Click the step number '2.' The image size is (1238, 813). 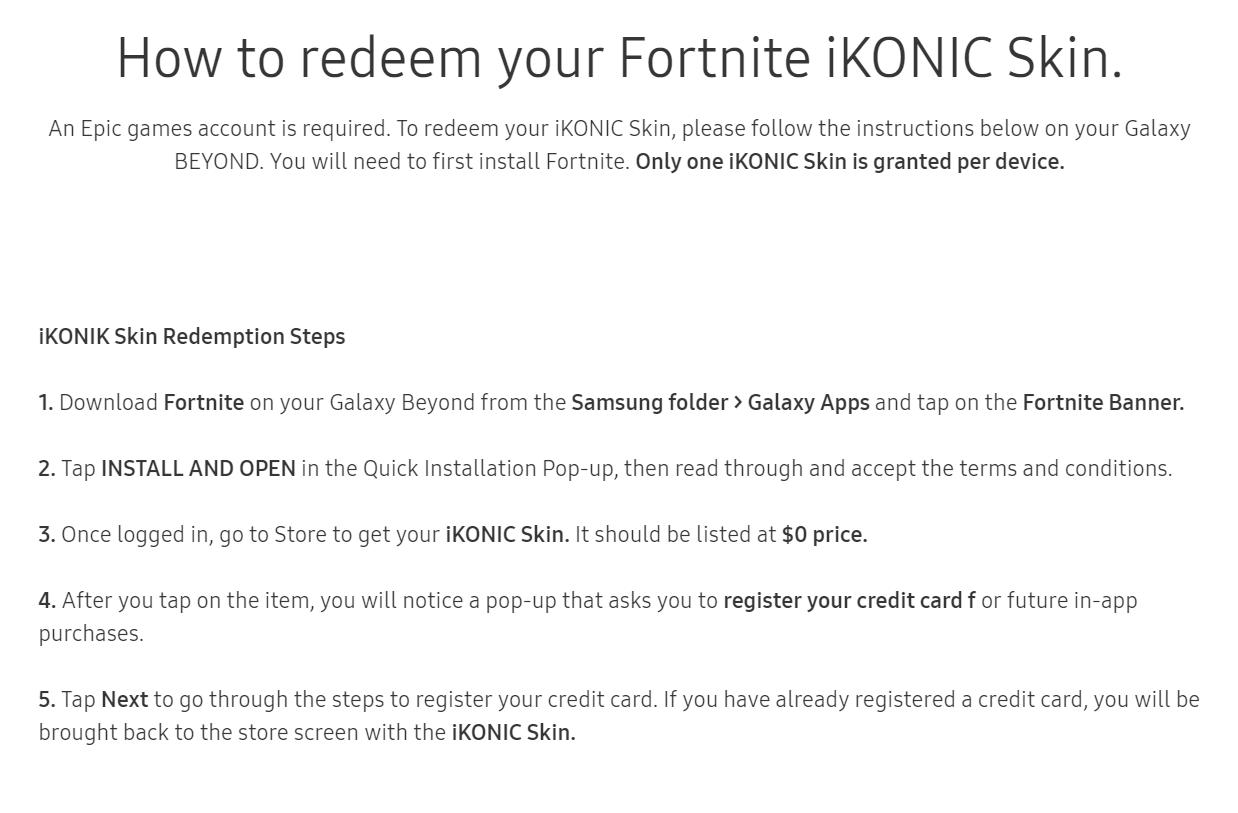point(47,468)
